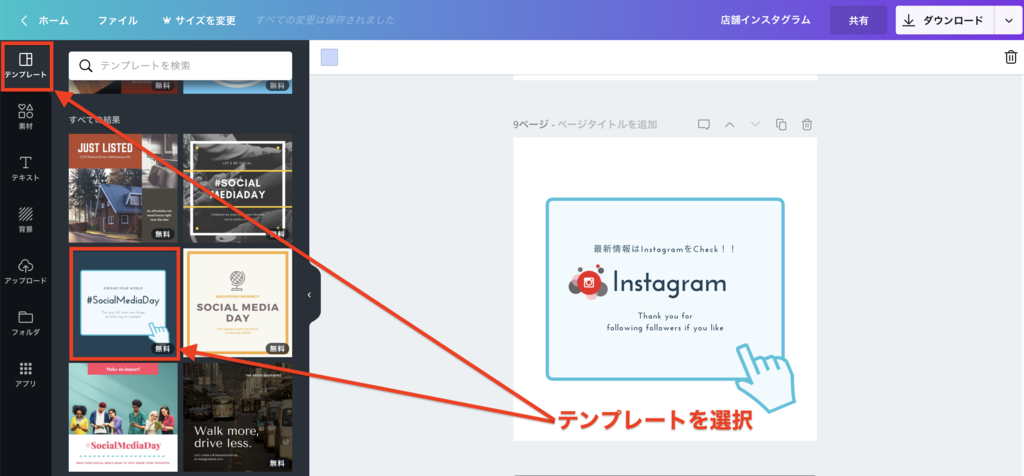The image size is (1024, 476).
Task: Open the background color swatch
Action: click(x=329, y=57)
